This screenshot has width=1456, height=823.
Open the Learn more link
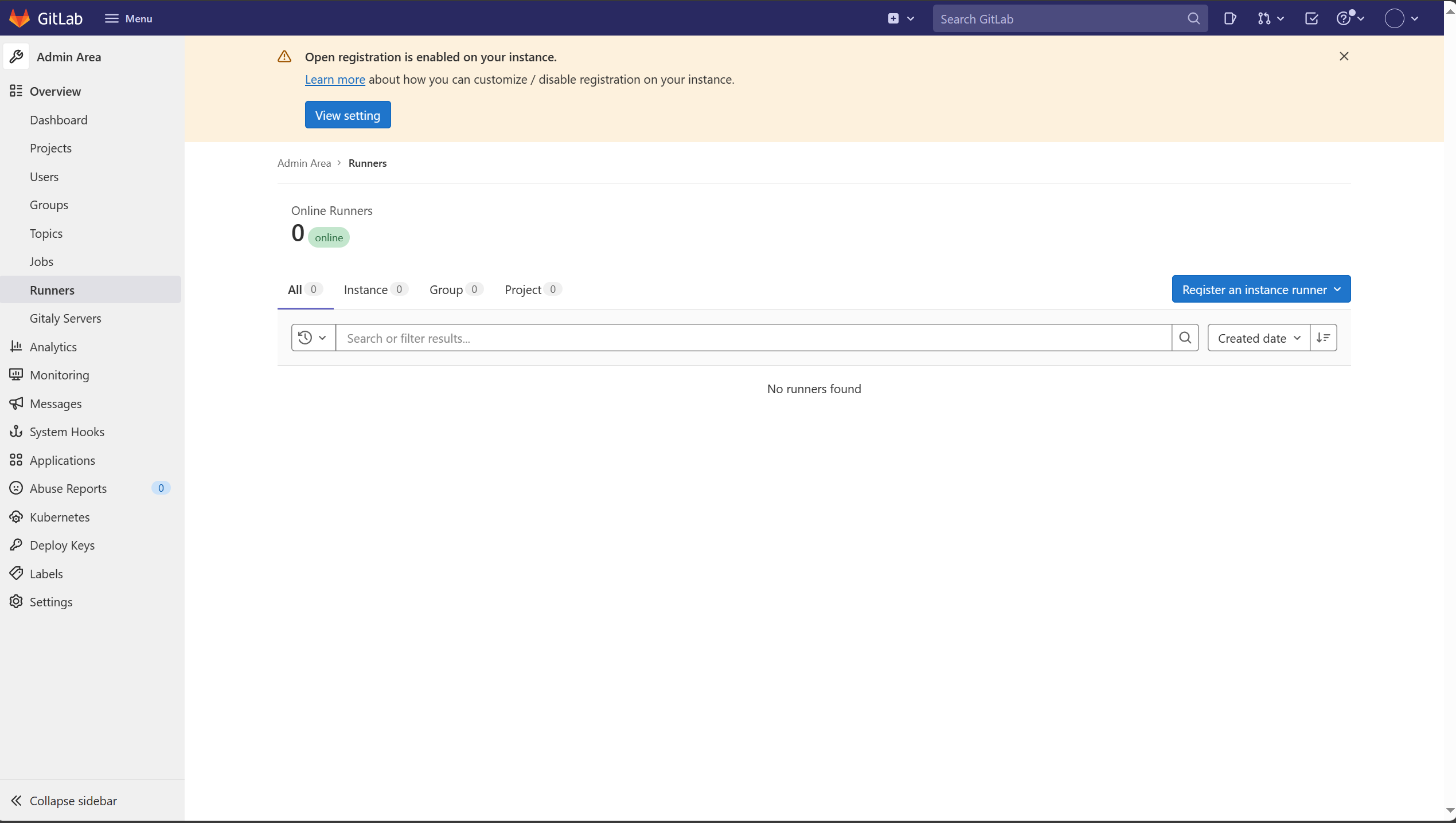tap(335, 80)
